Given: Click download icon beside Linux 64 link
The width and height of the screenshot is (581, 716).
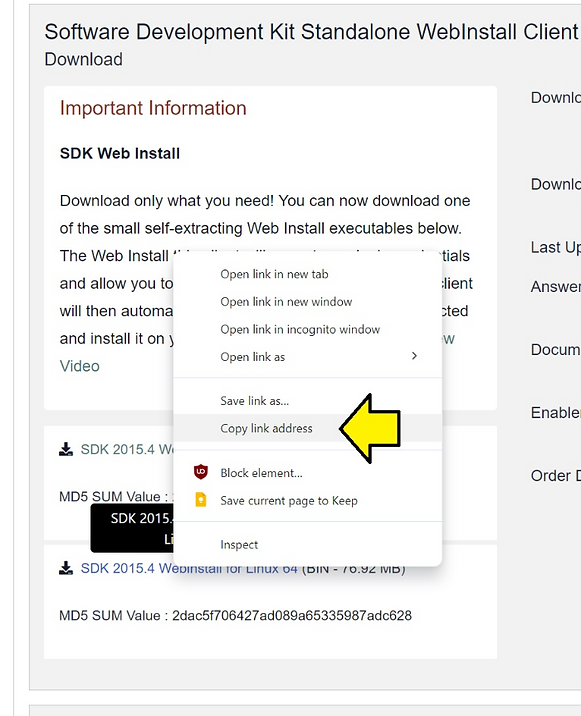Looking at the screenshot, I should (66, 568).
